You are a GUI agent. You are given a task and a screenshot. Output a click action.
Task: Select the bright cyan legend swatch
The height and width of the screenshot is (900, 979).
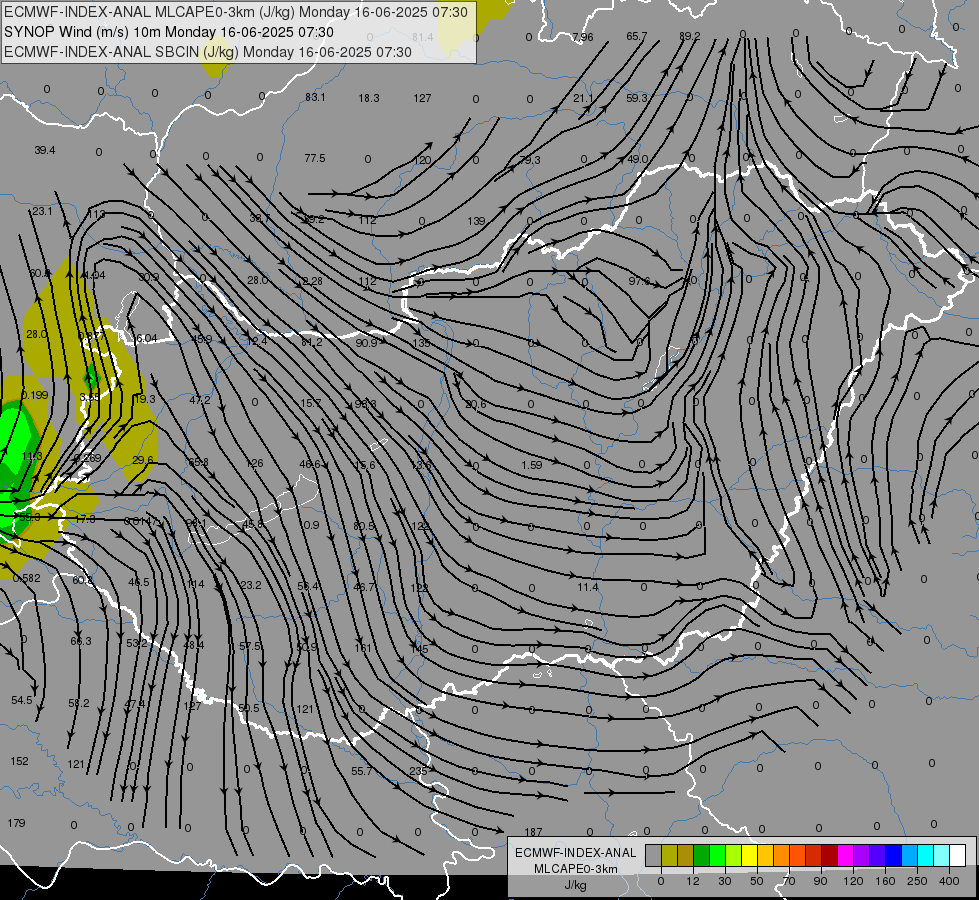click(925, 856)
